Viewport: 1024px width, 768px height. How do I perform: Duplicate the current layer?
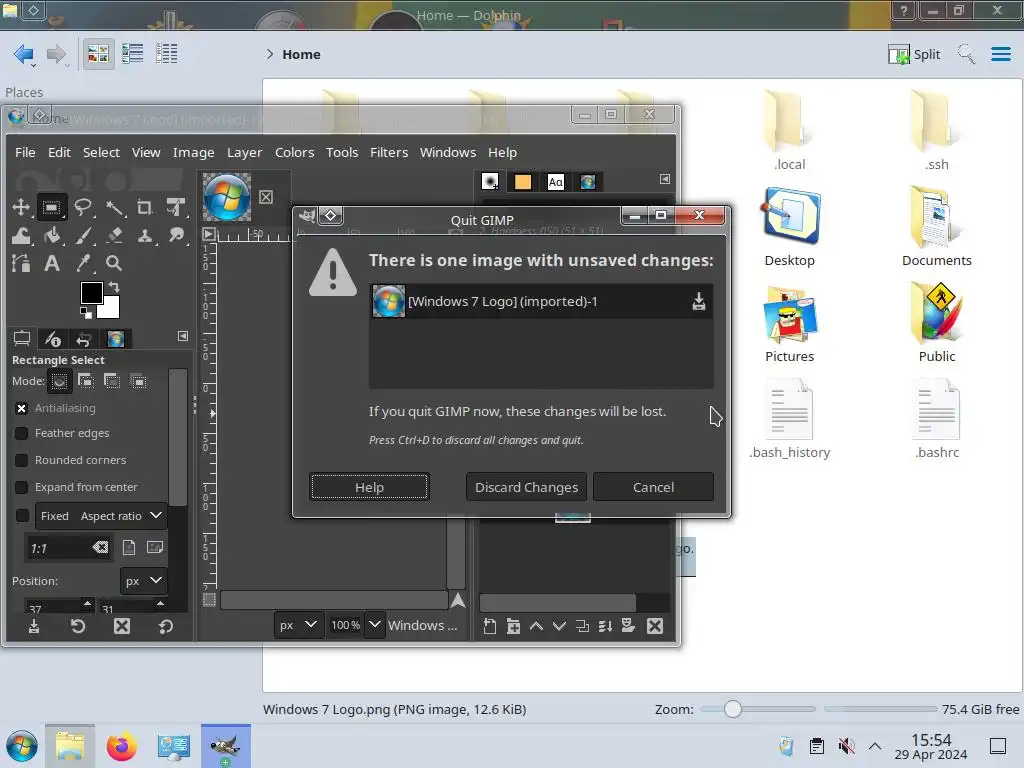[x=582, y=626]
